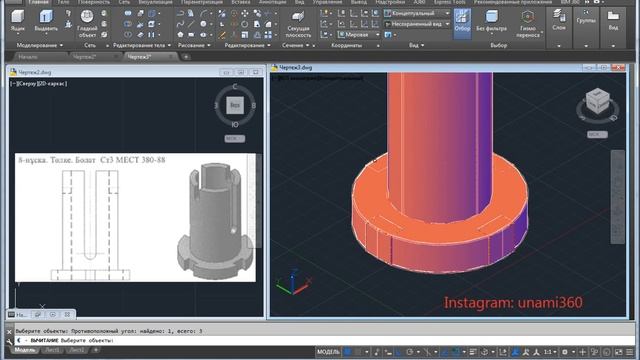Click the [Сверху][2D-каркас] viewport label
Image resolution: width=640 pixels, height=360 pixels.
click(x=39, y=83)
